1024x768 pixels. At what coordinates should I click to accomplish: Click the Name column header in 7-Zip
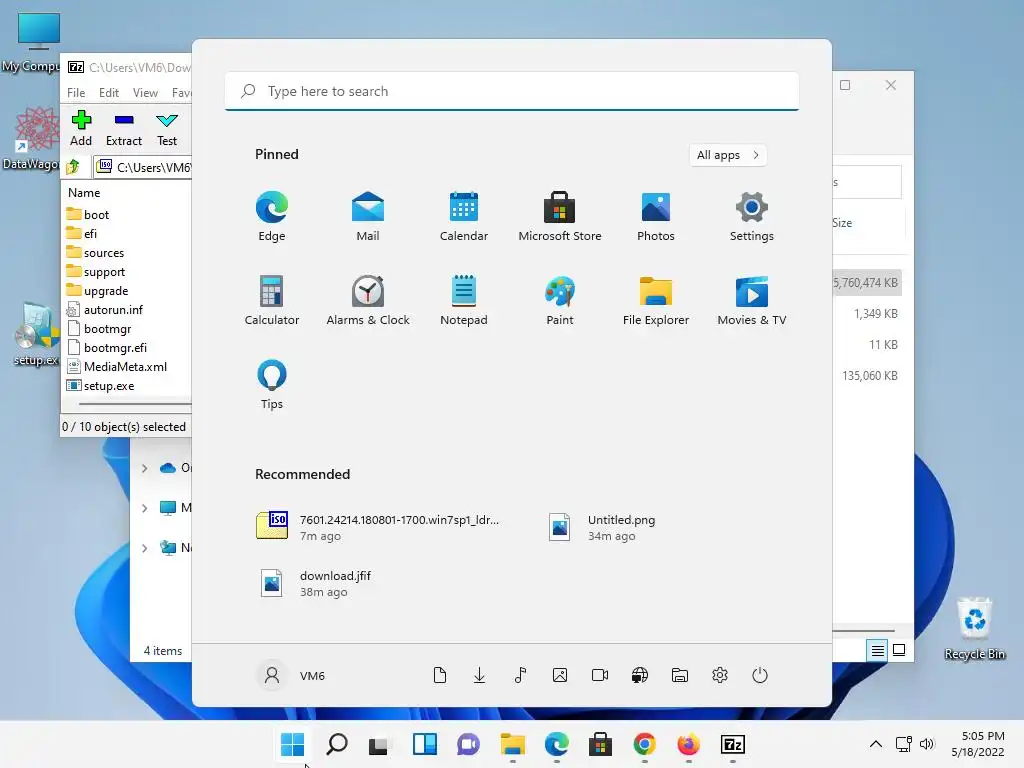click(84, 193)
